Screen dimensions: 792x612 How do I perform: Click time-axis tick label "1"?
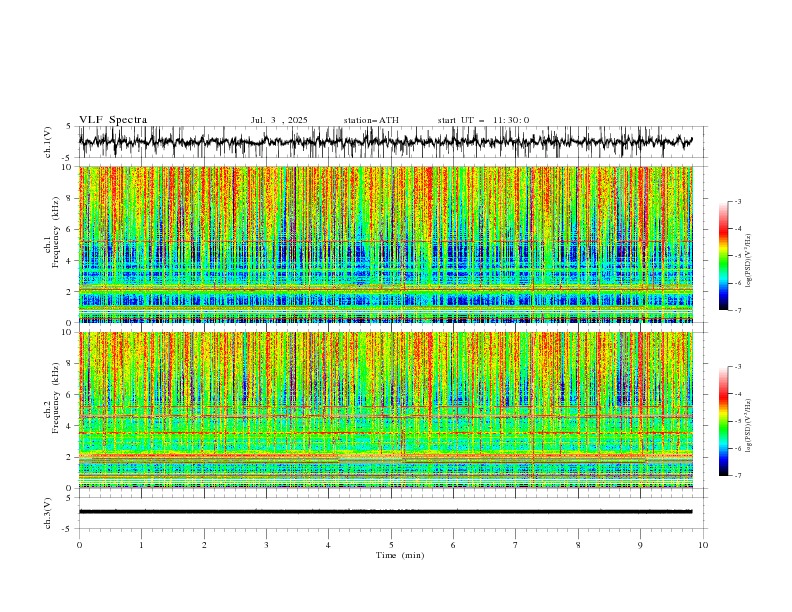tap(141, 545)
